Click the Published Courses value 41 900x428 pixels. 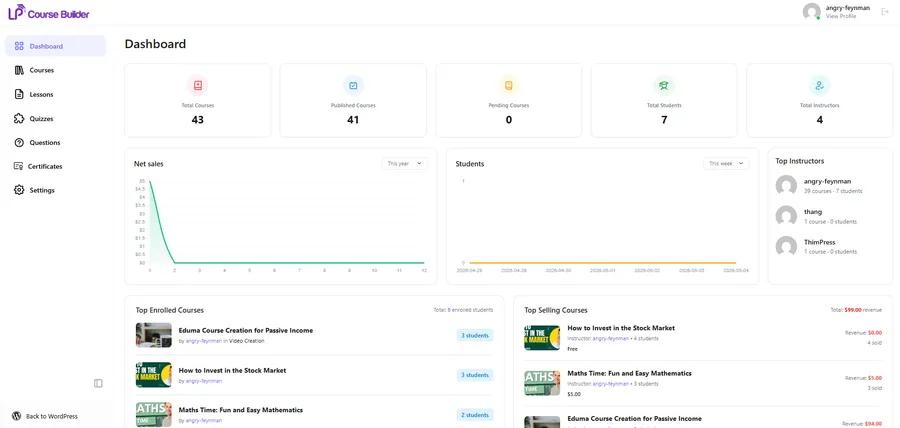tap(353, 120)
